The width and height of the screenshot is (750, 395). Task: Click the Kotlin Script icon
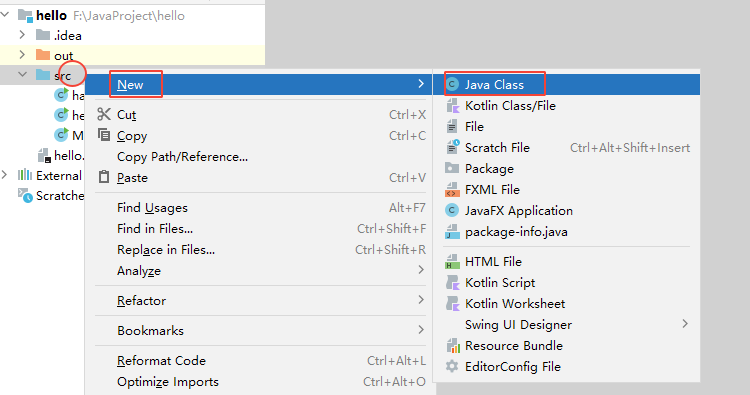coord(452,283)
